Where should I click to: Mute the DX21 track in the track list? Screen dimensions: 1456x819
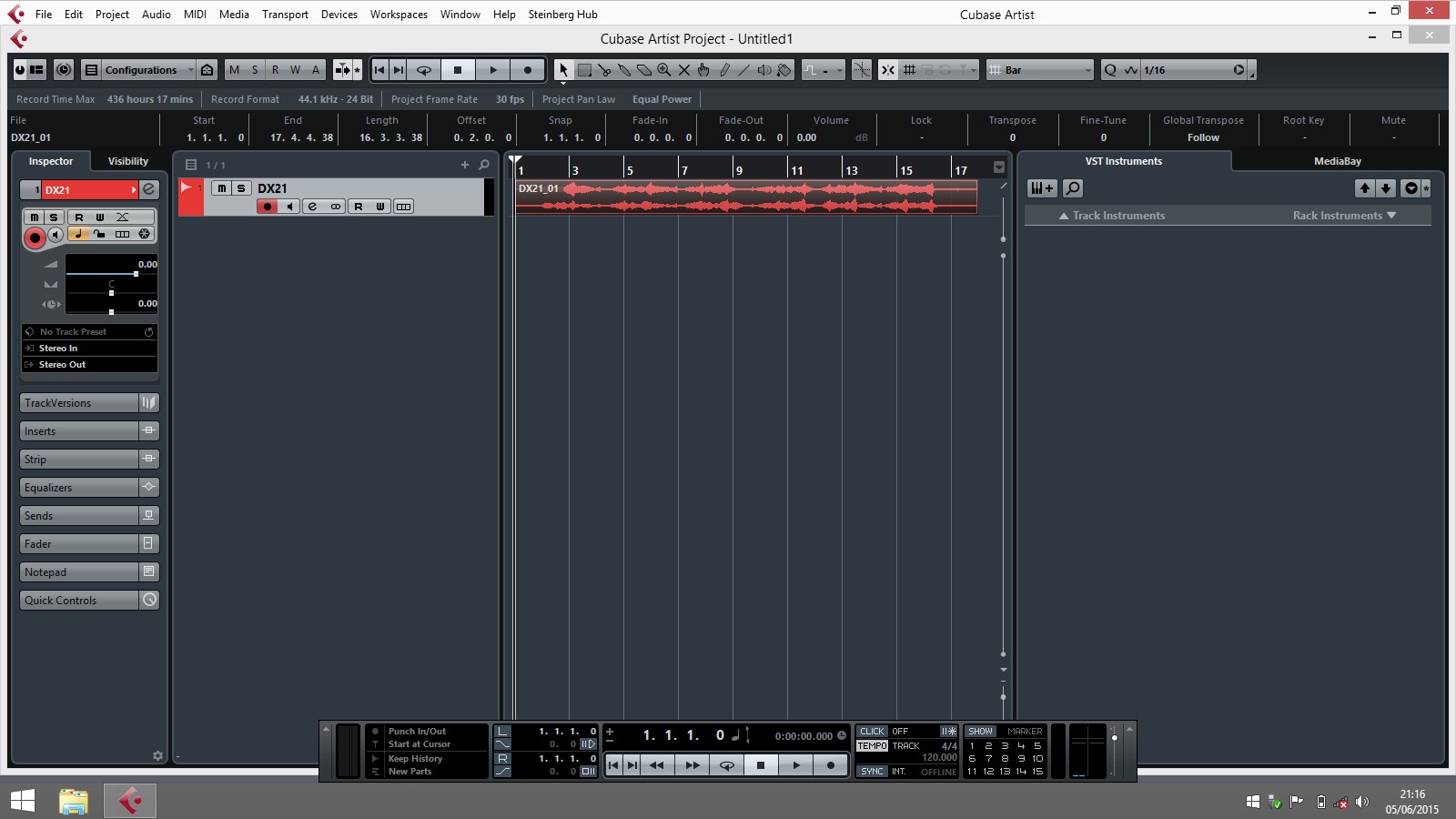pos(221,188)
